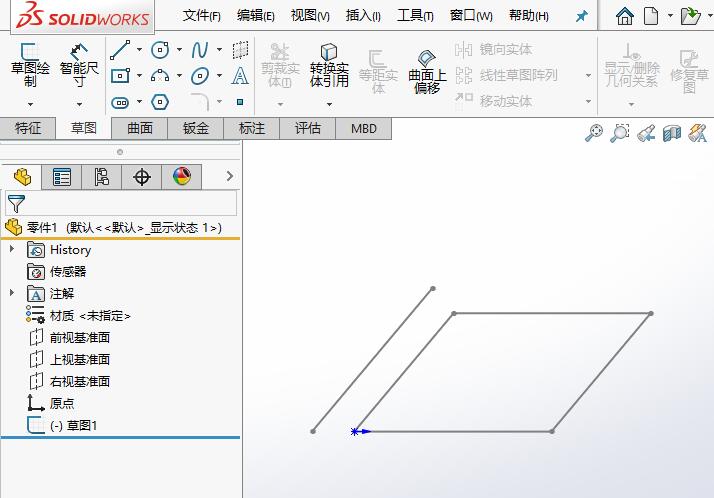714x498 pixels.
Task: Open the 视图(V) menu
Action: (x=310, y=16)
